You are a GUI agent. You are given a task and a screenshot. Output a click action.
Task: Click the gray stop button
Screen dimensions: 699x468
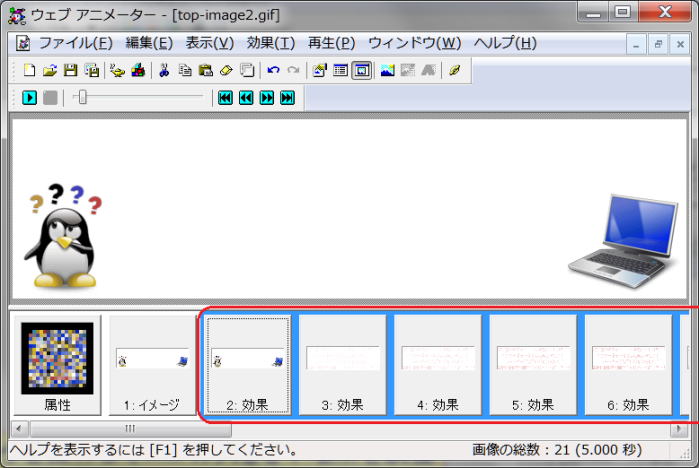point(50,98)
